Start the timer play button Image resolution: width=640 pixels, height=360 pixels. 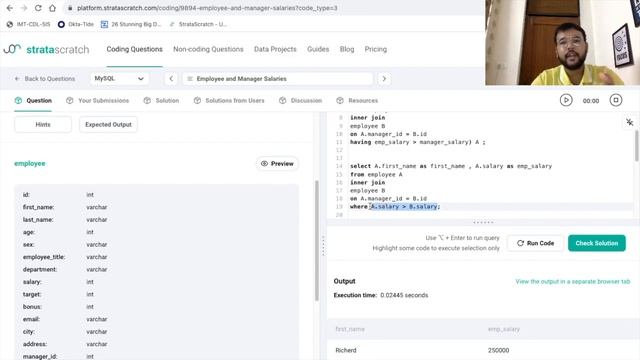pyautogui.click(x=566, y=100)
